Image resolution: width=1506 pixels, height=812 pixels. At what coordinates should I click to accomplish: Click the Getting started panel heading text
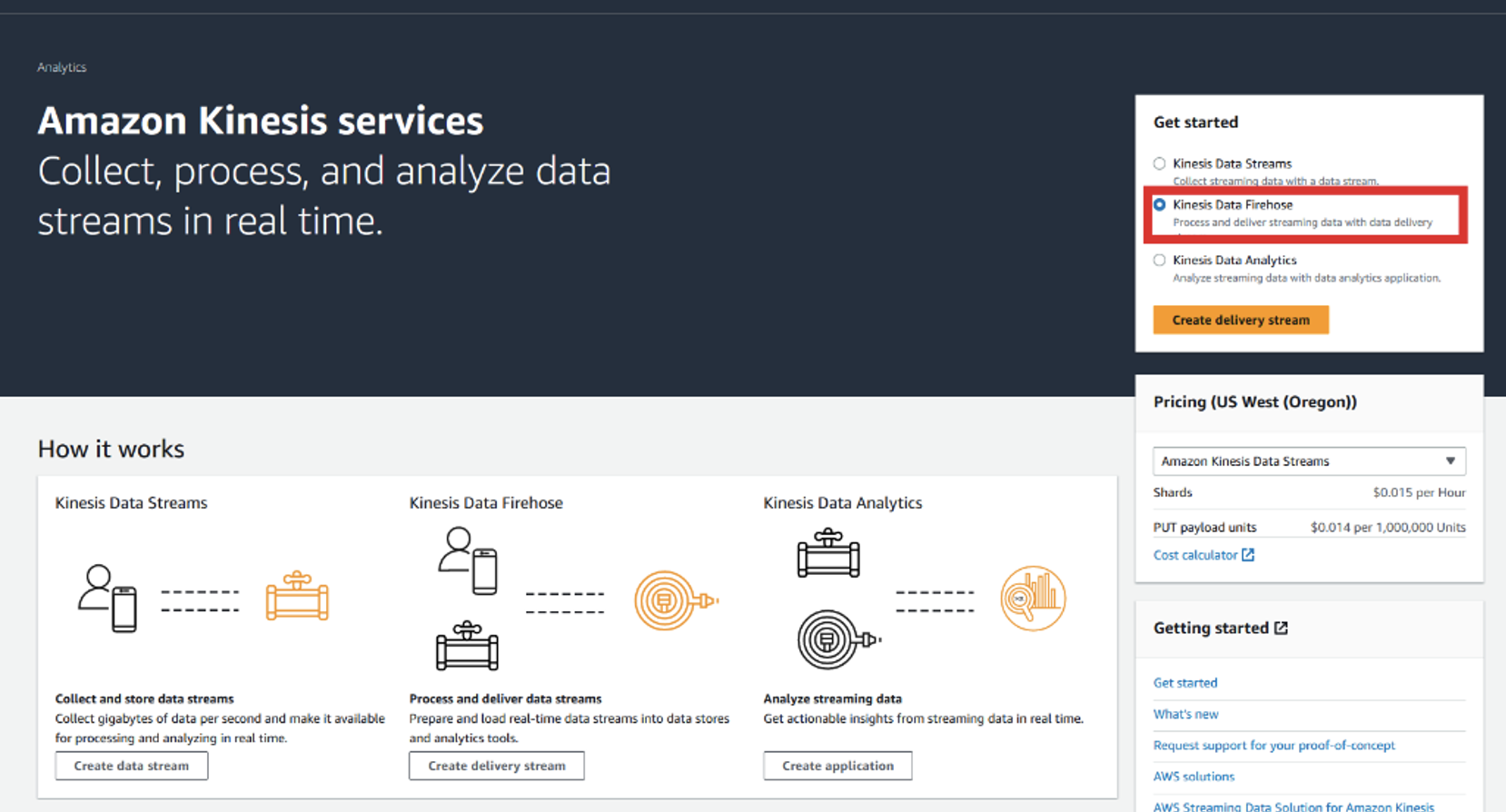[1211, 628]
